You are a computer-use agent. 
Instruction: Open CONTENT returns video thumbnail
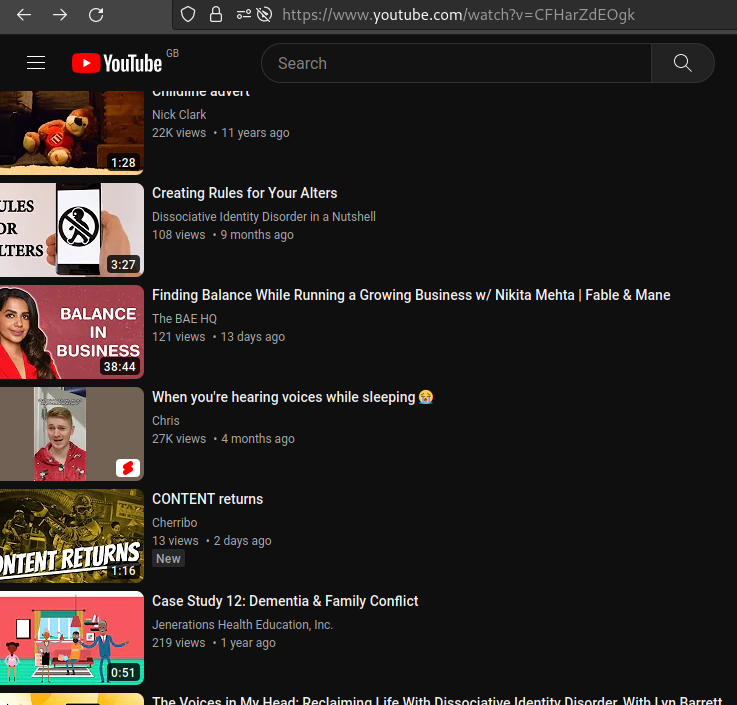point(72,536)
